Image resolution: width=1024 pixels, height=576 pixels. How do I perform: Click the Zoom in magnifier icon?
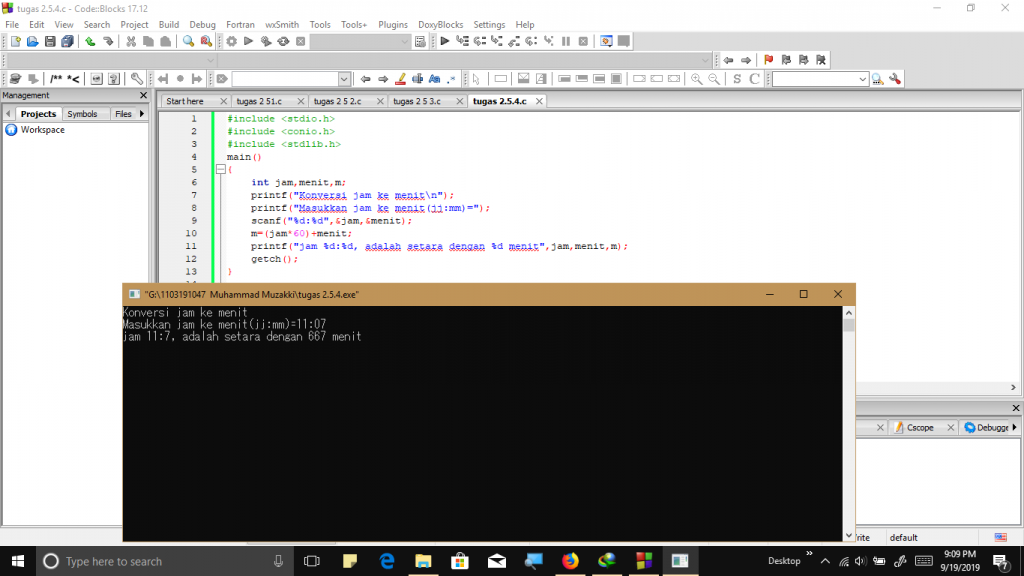697,79
